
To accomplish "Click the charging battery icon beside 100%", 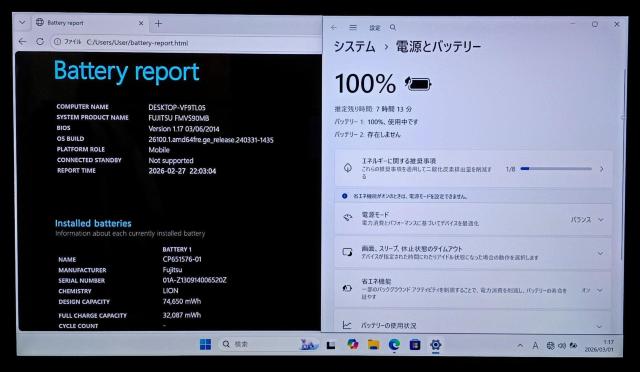I will click(418, 84).
